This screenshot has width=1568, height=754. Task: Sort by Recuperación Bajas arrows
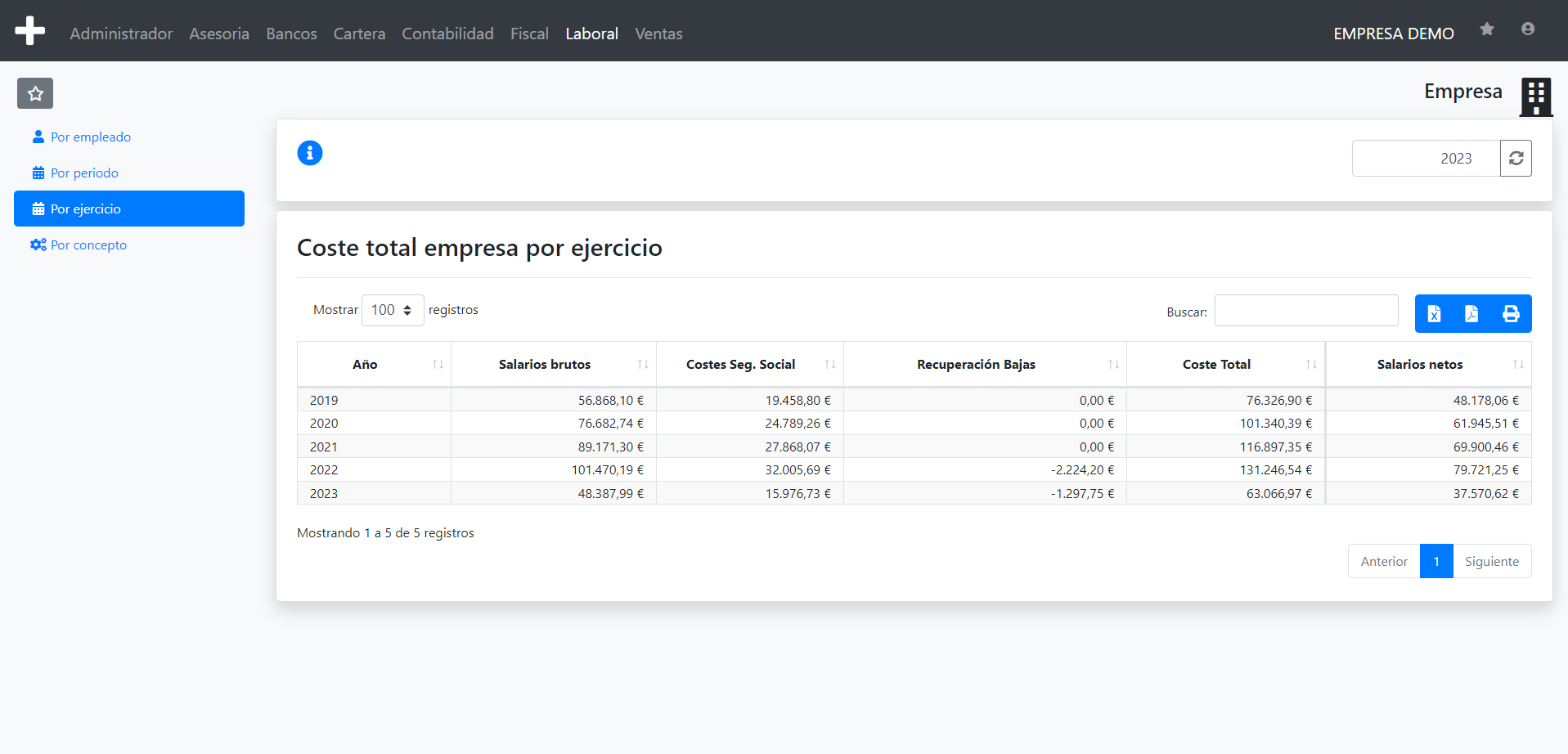(1113, 365)
